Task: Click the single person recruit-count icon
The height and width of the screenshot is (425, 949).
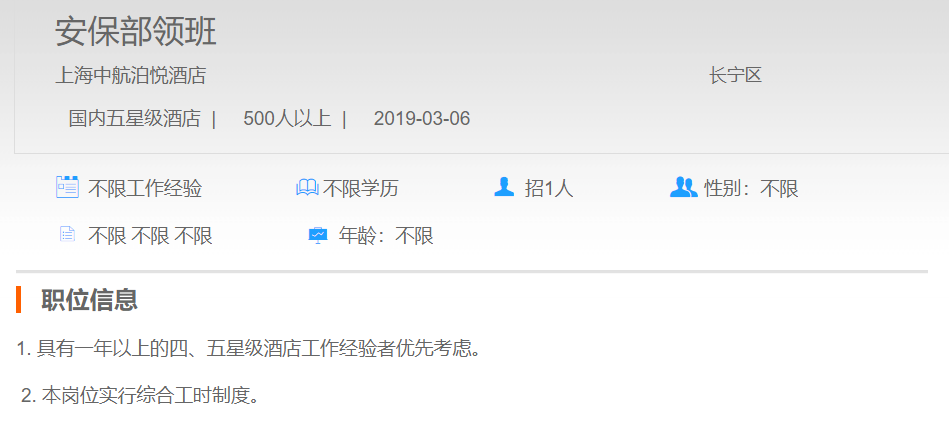Action: [x=504, y=187]
